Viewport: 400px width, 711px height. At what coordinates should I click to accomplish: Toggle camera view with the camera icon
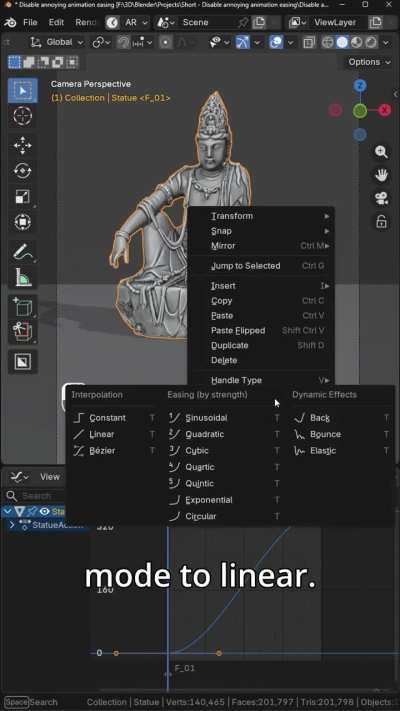[x=381, y=198]
